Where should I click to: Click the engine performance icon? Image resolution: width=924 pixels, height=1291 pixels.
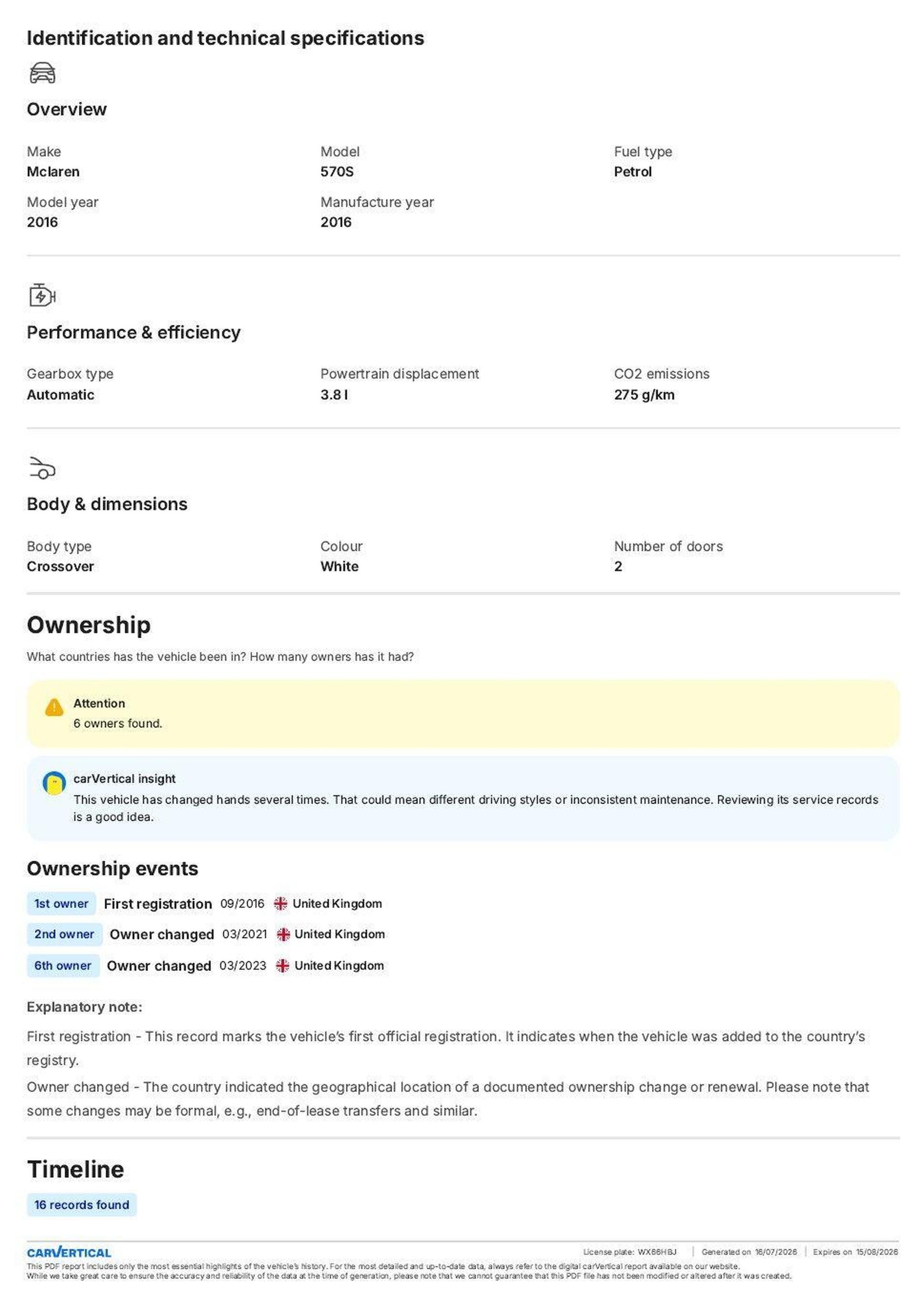pyautogui.click(x=42, y=295)
